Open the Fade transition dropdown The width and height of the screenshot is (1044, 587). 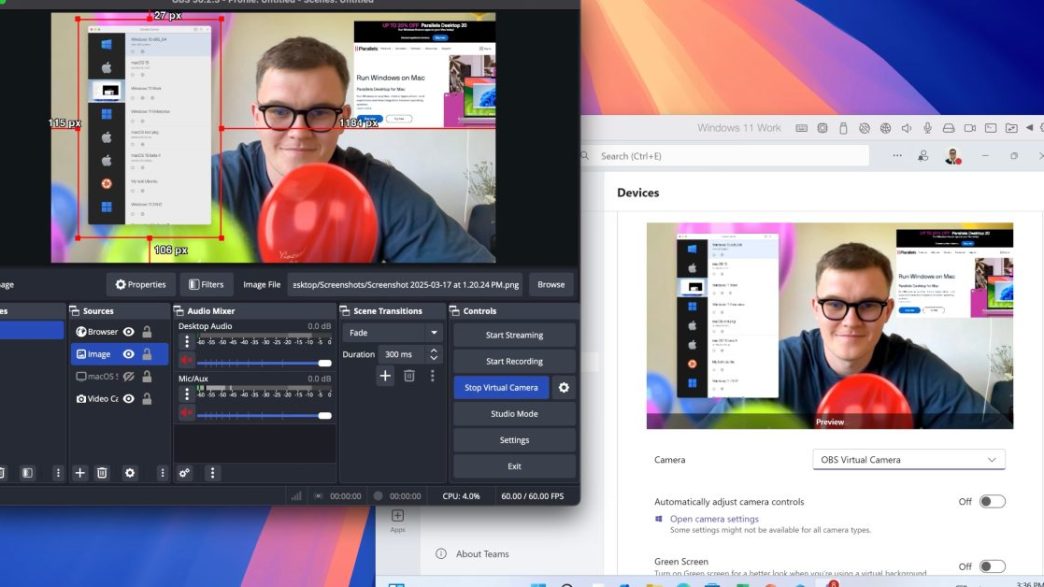click(x=393, y=333)
